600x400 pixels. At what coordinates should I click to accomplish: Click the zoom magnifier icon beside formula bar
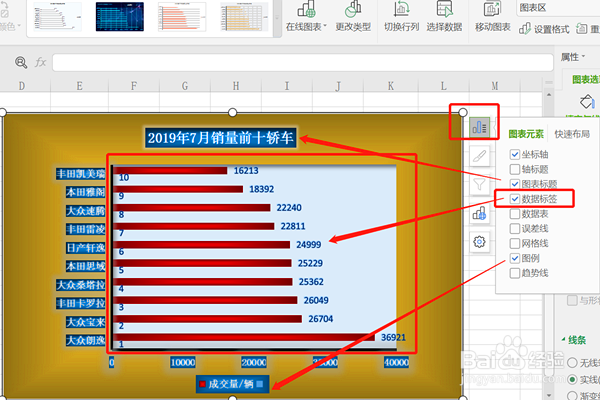(x=21, y=62)
